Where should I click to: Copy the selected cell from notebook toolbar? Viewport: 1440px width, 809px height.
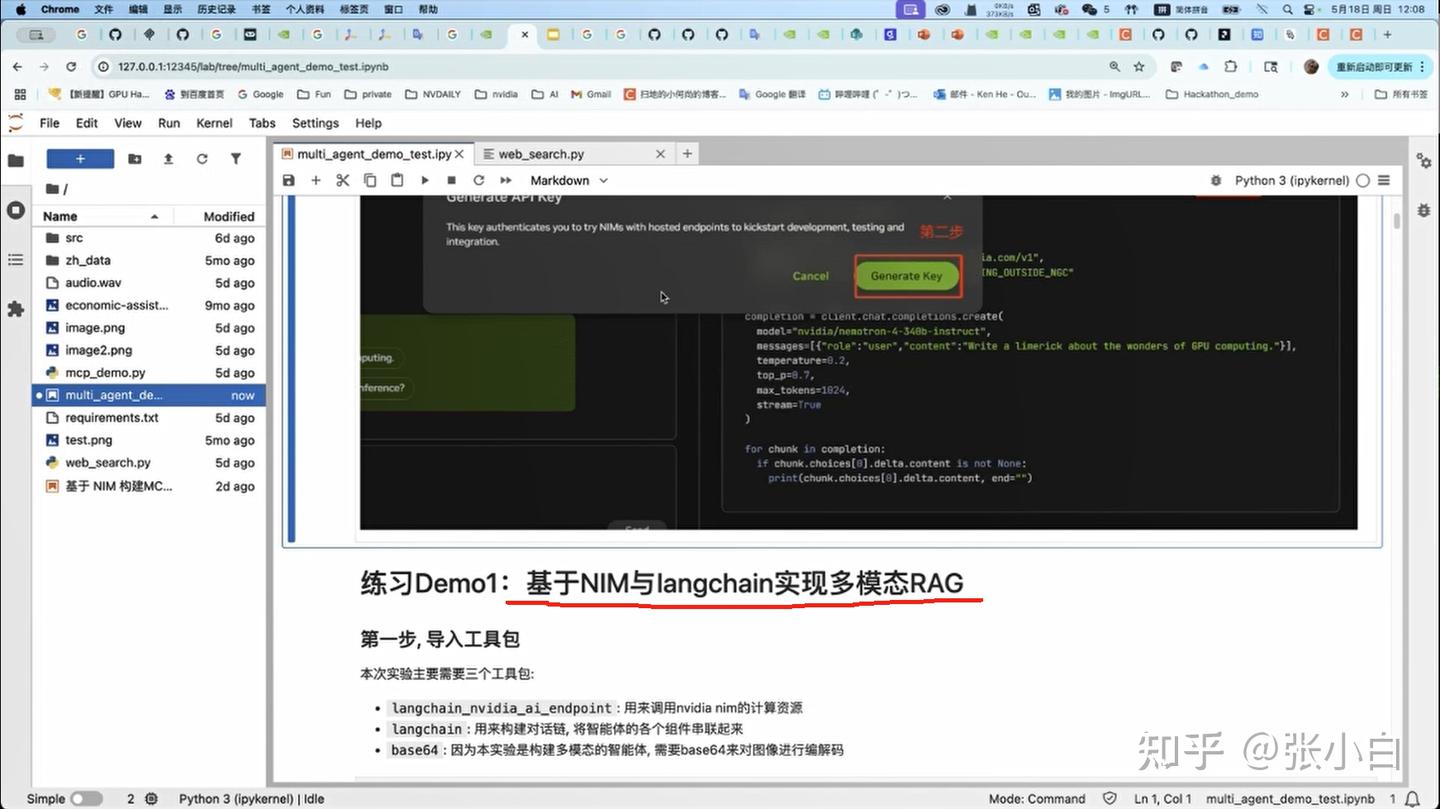(370, 181)
